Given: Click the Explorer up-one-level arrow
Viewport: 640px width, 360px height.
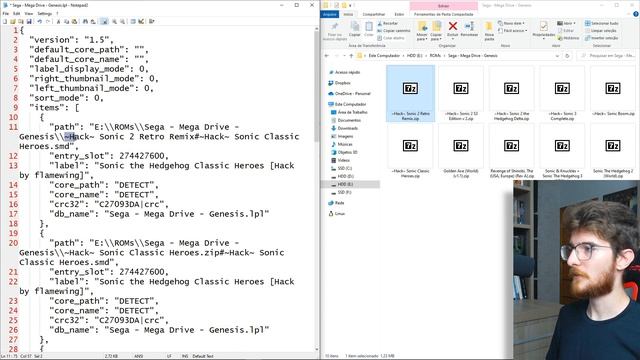Looking at the screenshot, I should tap(351, 56).
